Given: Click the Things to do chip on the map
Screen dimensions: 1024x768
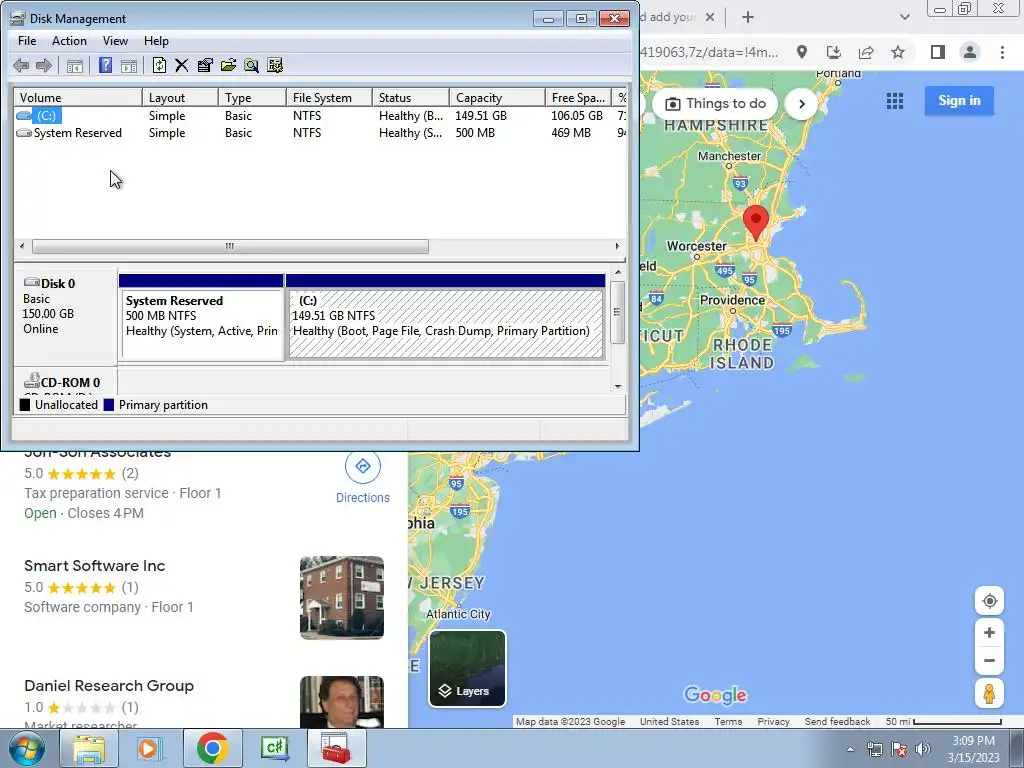Looking at the screenshot, I should [x=715, y=103].
